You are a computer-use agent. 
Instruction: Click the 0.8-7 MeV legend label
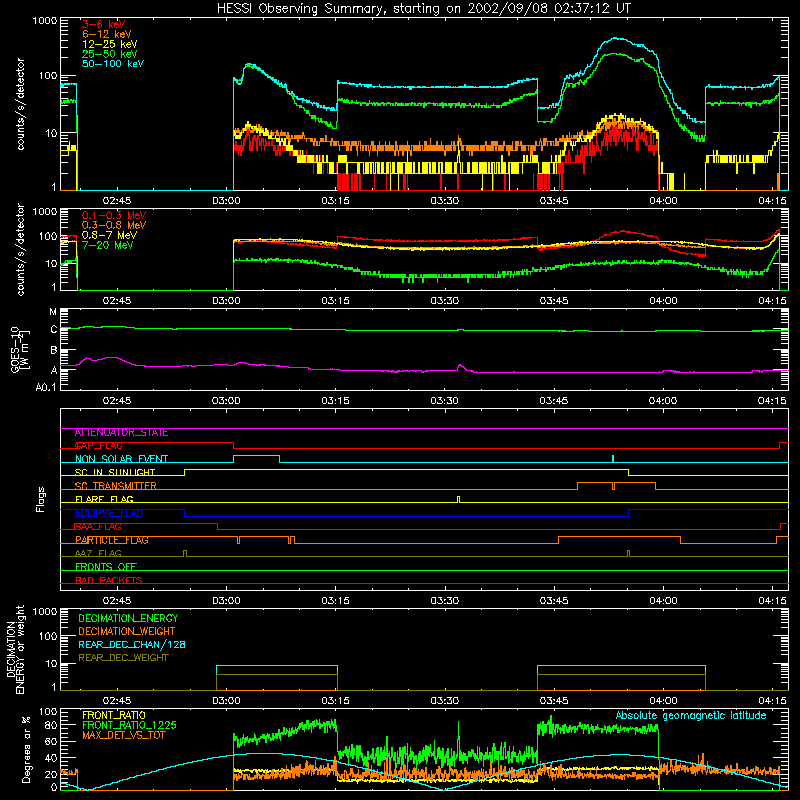click(x=109, y=235)
